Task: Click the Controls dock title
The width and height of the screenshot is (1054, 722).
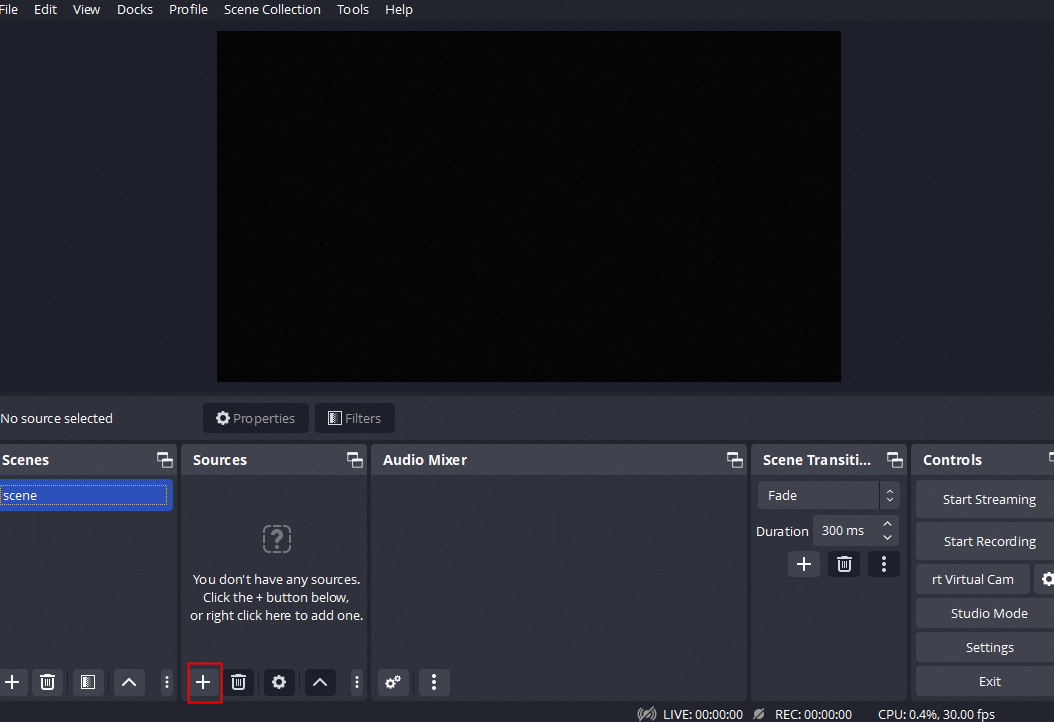Action: pos(952,460)
